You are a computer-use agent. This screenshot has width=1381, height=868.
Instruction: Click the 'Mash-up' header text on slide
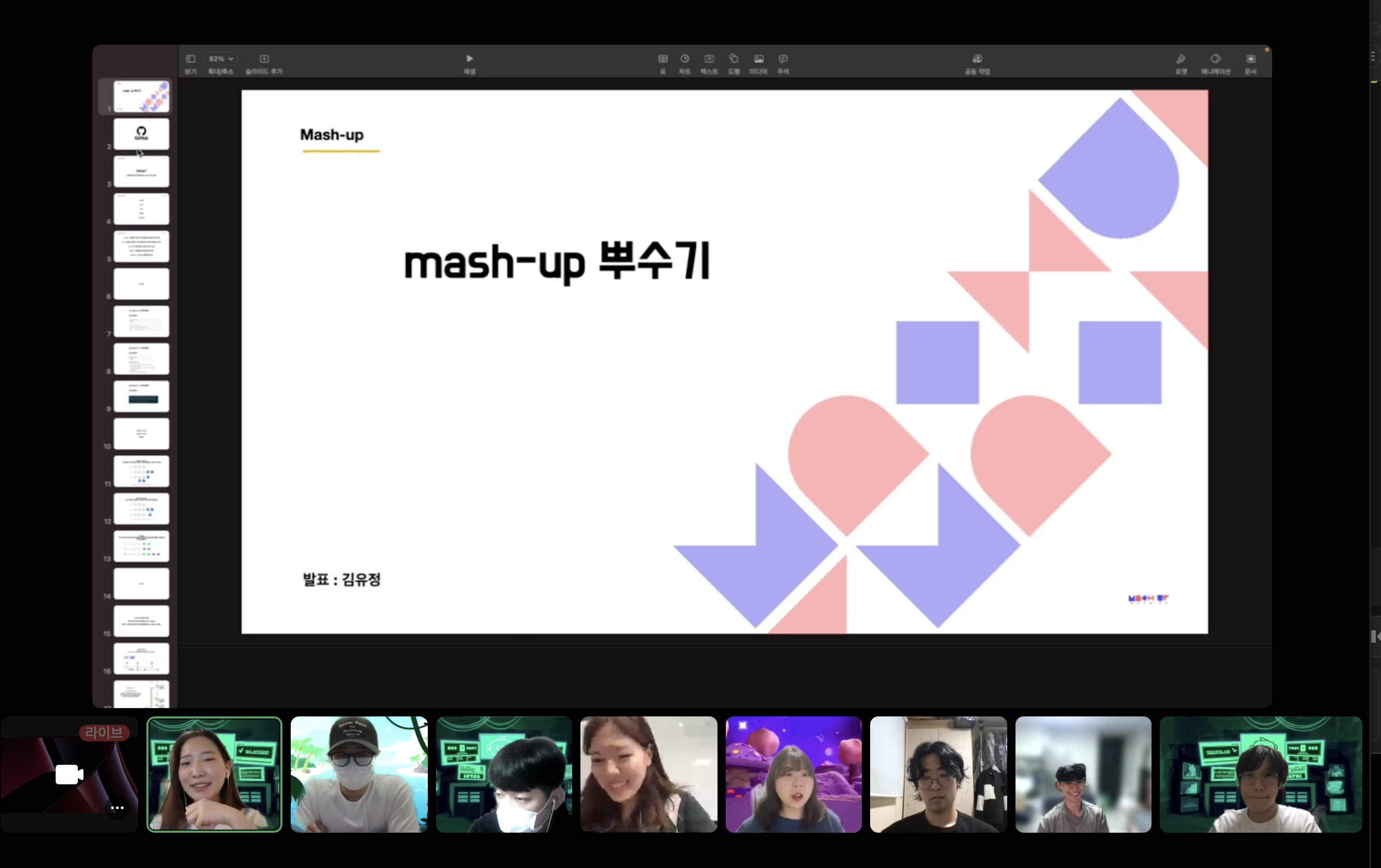point(331,135)
